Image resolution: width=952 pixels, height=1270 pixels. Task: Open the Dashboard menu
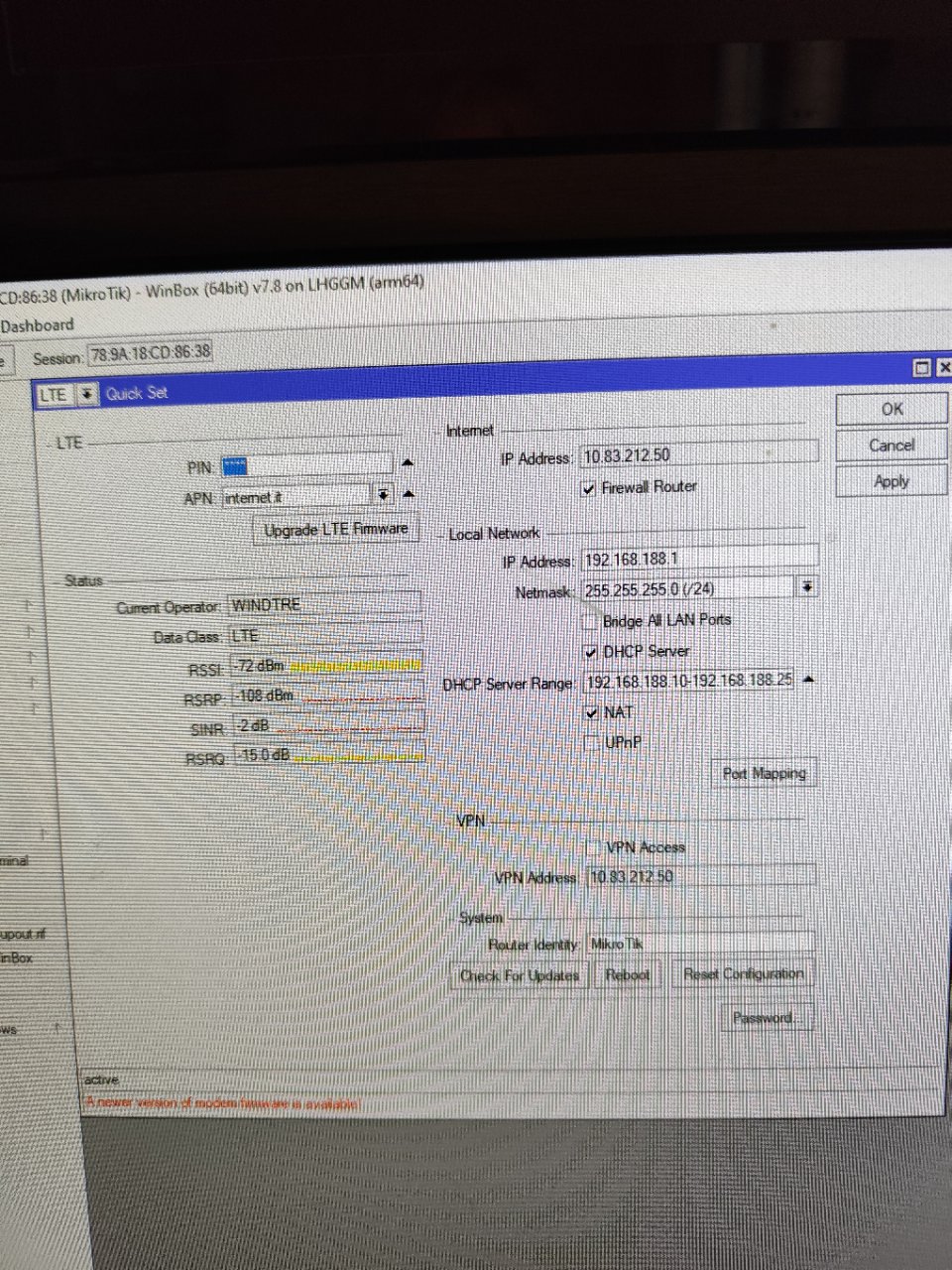38,325
